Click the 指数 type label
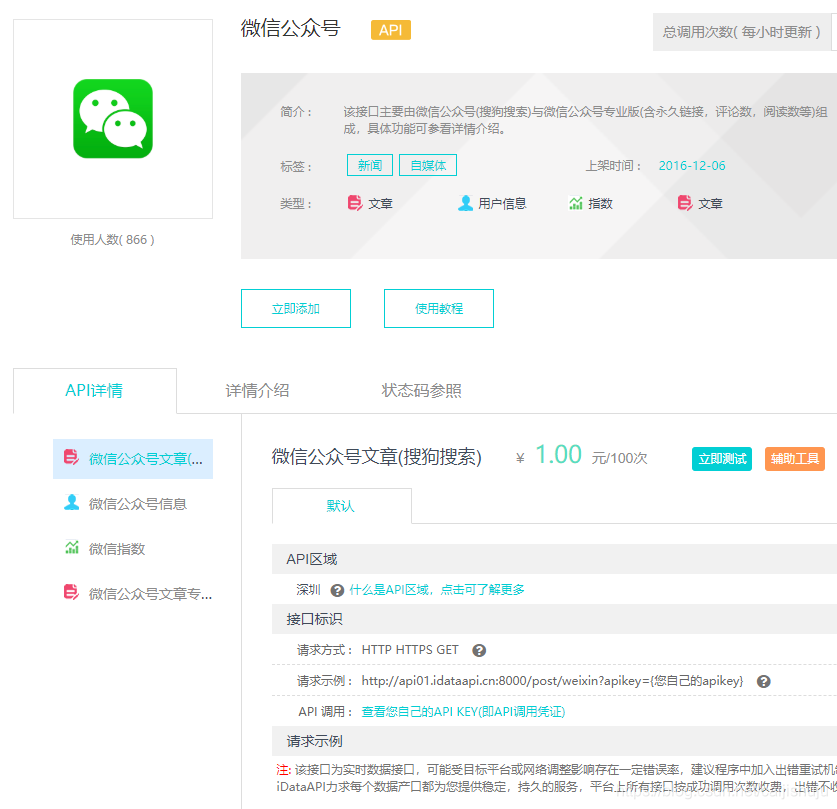The width and height of the screenshot is (837, 809). point(600,203)
